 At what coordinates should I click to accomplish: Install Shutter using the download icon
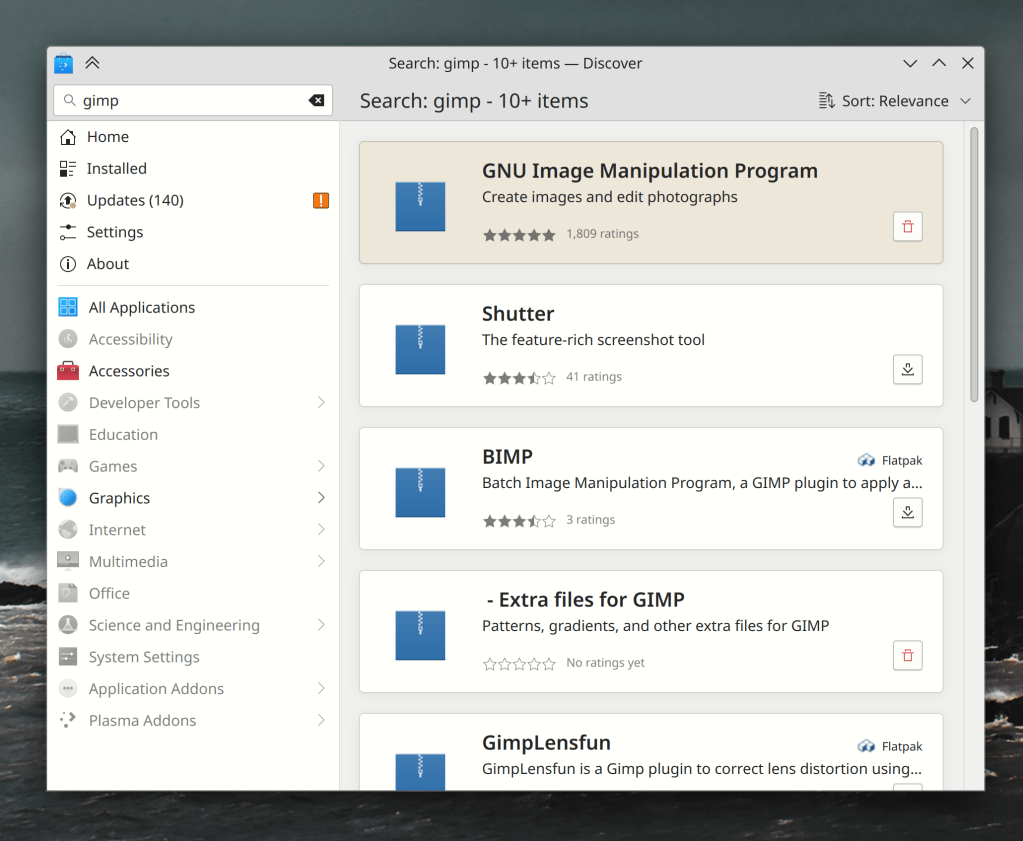(907, 369)
